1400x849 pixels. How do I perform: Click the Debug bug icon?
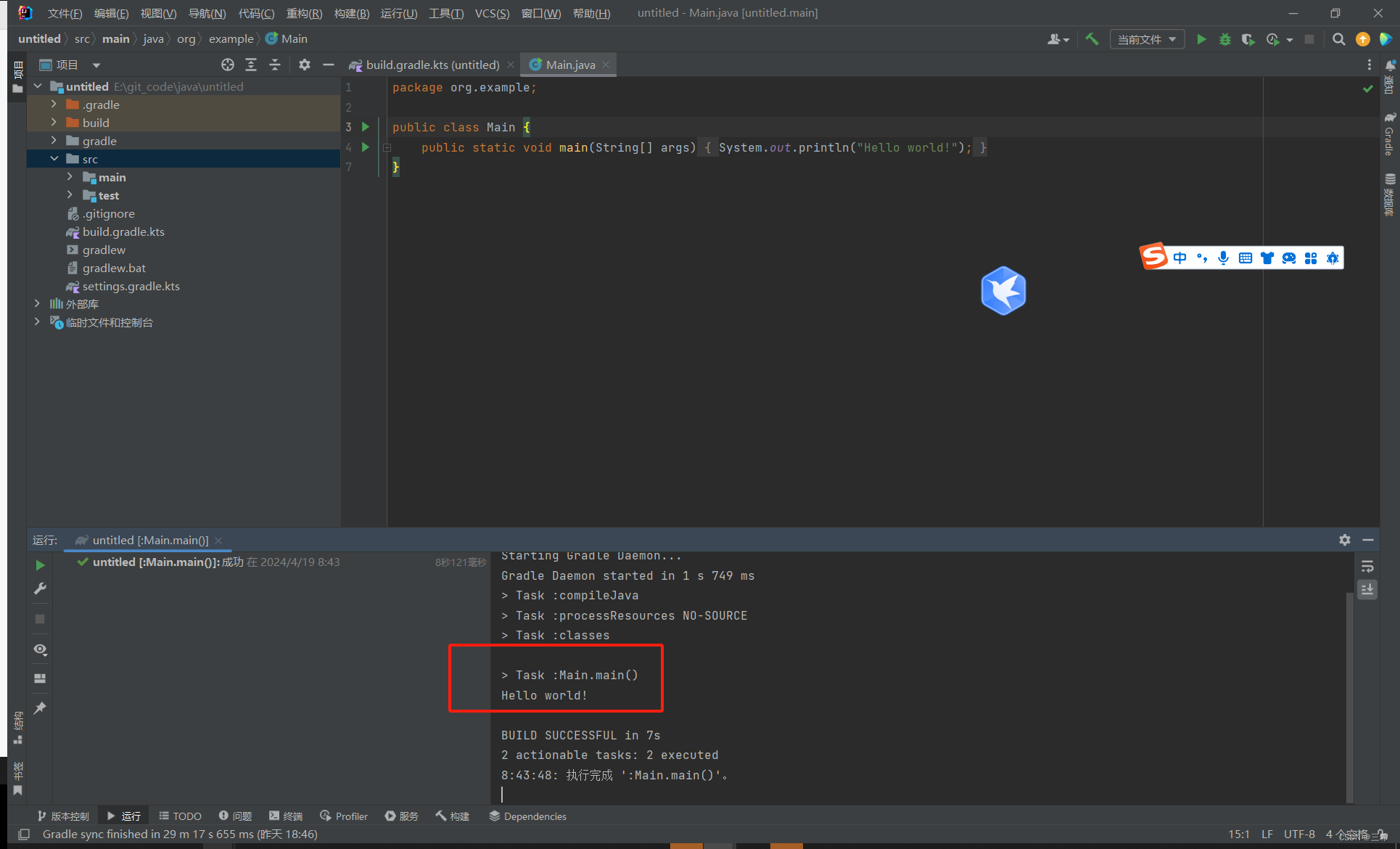click(1224, 39)
